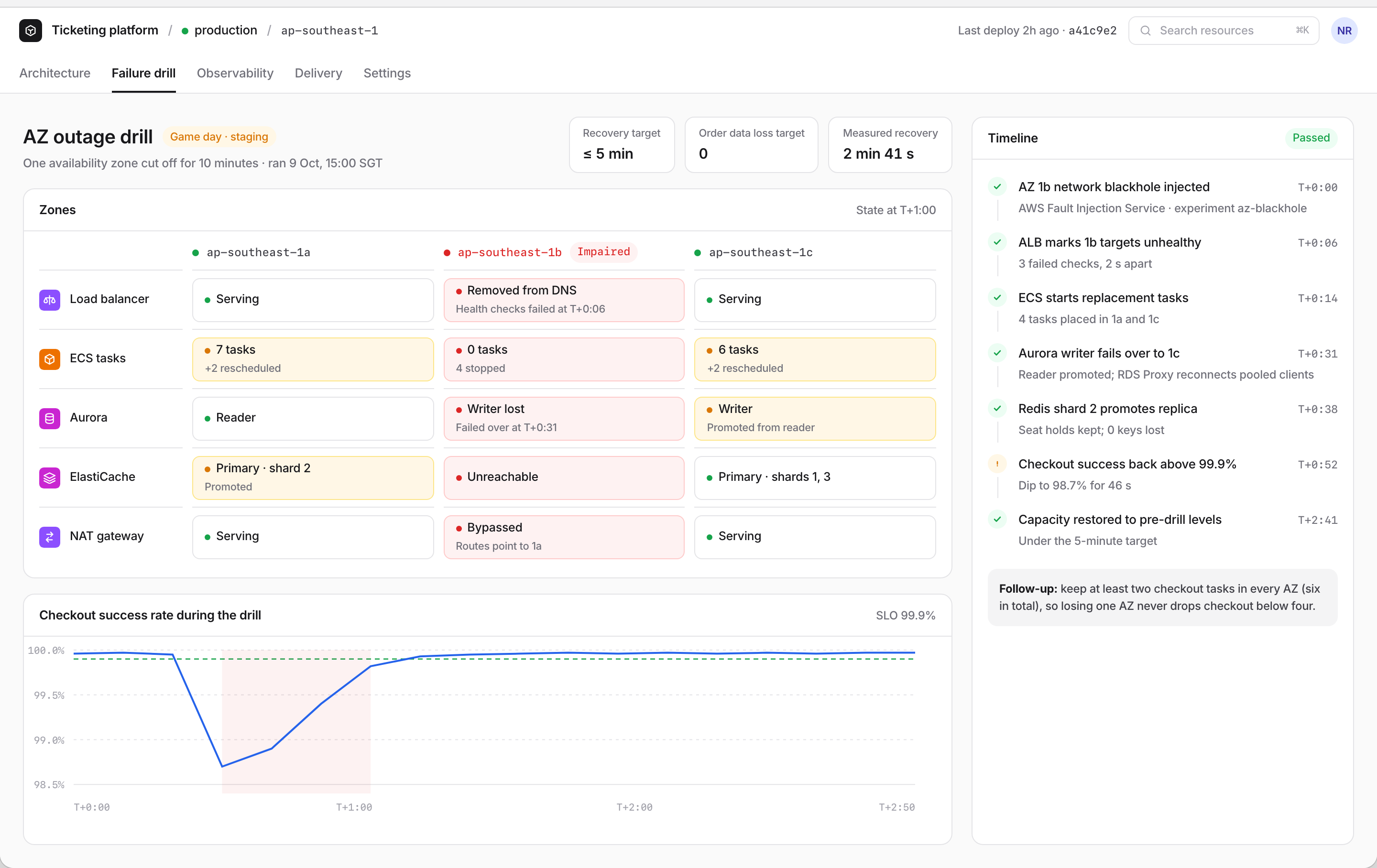
Task: Focus the Search resources field
Action: click(1223, 30)
